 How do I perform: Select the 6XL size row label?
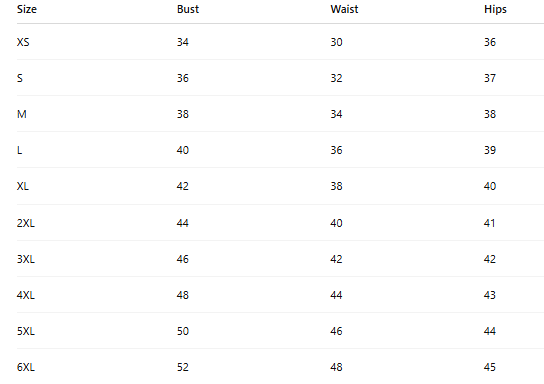coord(26,367)
